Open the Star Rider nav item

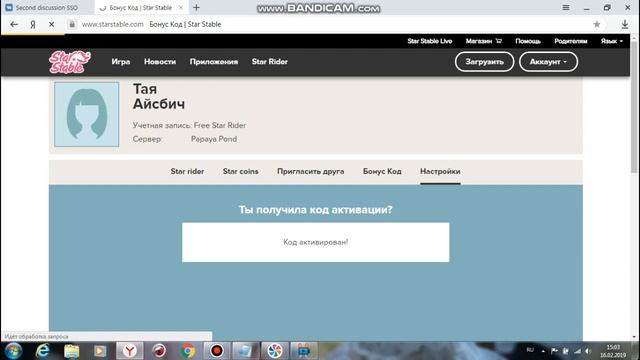tap(269, 62)
